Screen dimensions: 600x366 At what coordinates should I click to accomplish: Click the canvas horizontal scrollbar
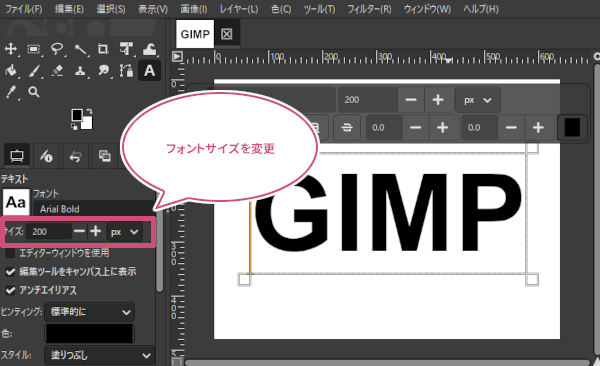coord(387,362)
